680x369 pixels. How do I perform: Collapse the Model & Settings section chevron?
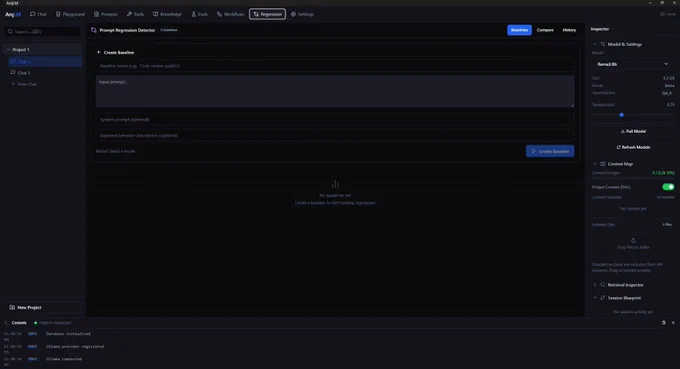click(x=595, y=44)
